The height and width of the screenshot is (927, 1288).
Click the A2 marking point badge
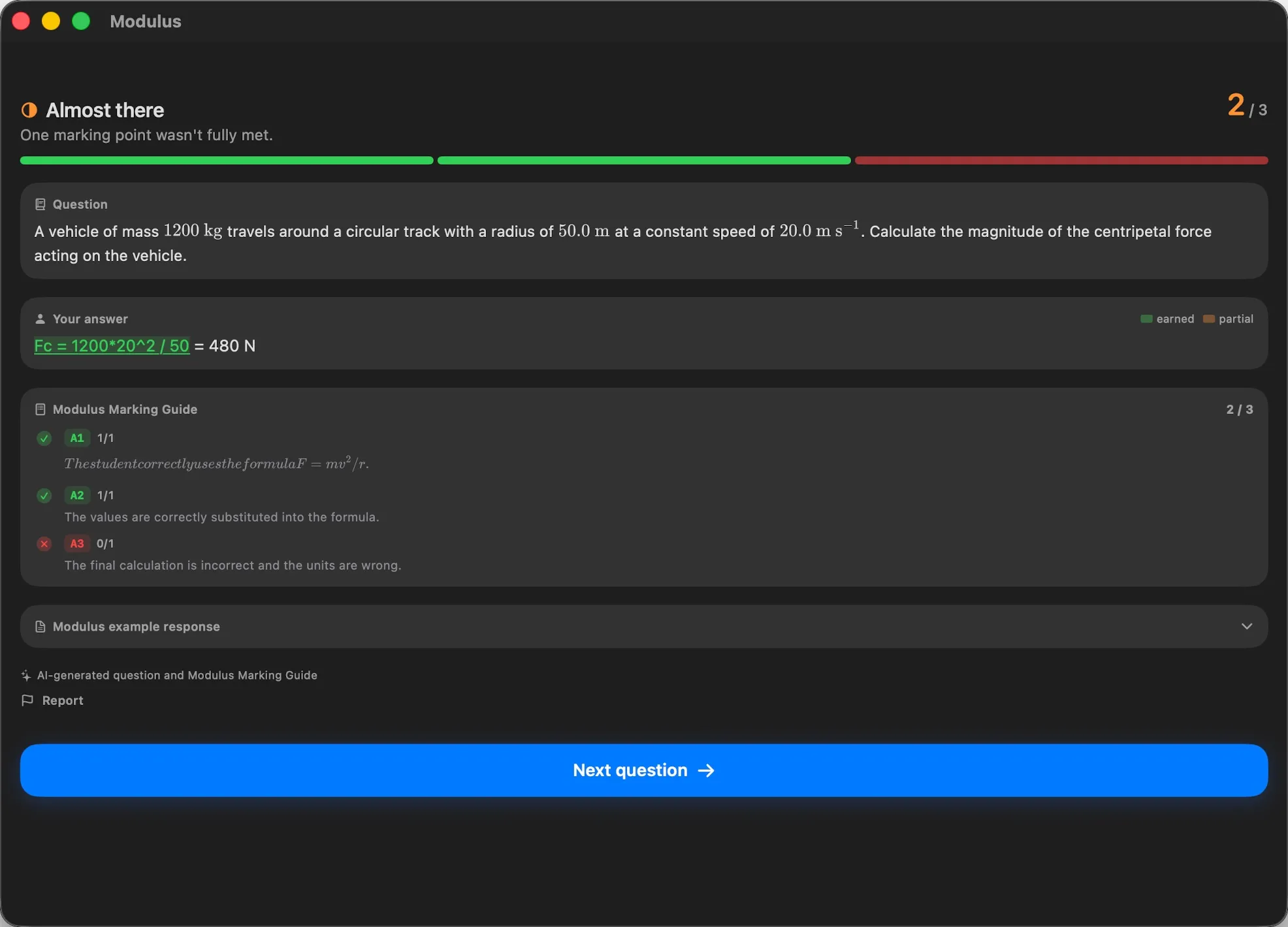click(77, 495)
